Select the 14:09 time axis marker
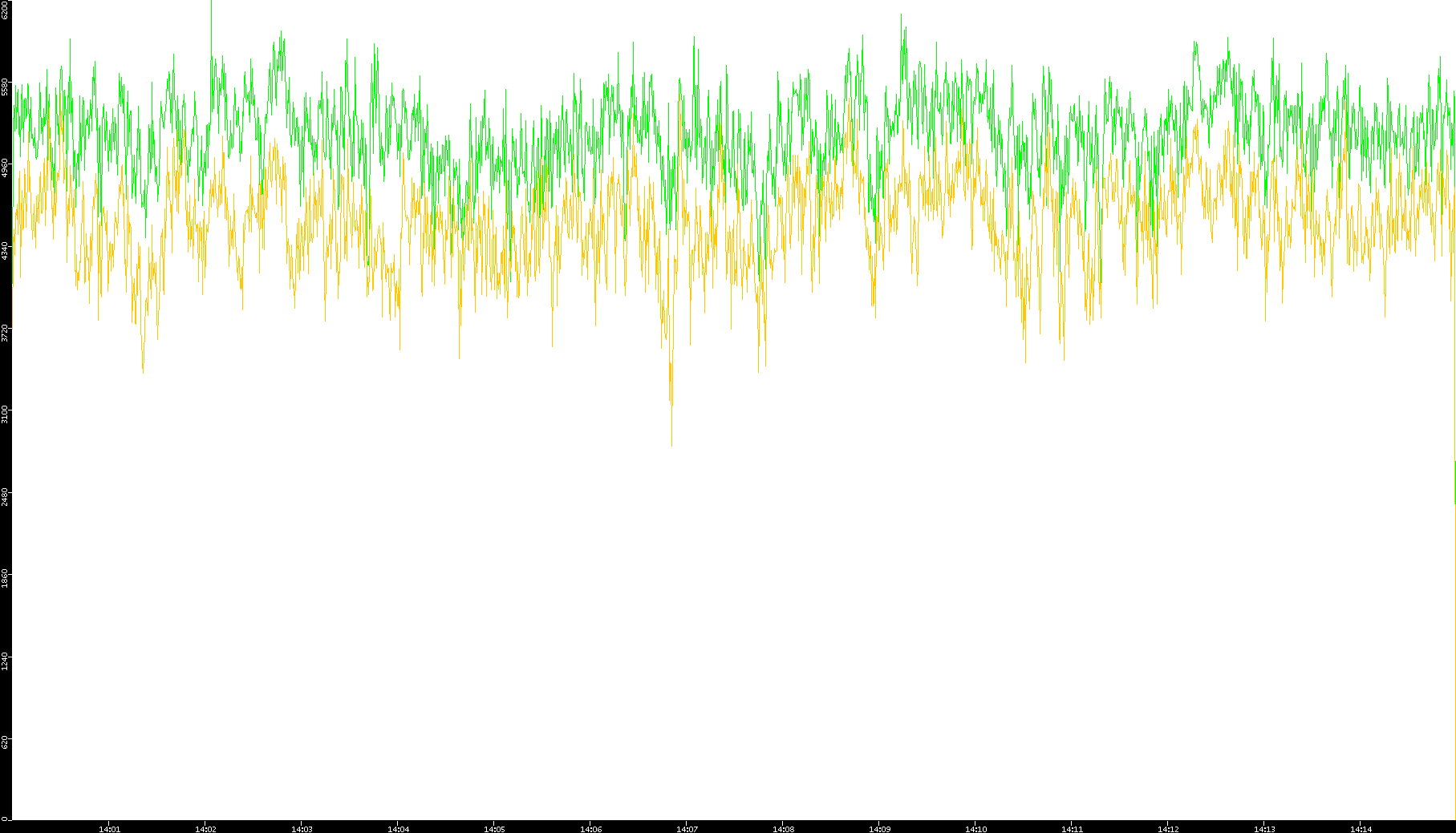Screen dimensions: 1456x833 879,829
